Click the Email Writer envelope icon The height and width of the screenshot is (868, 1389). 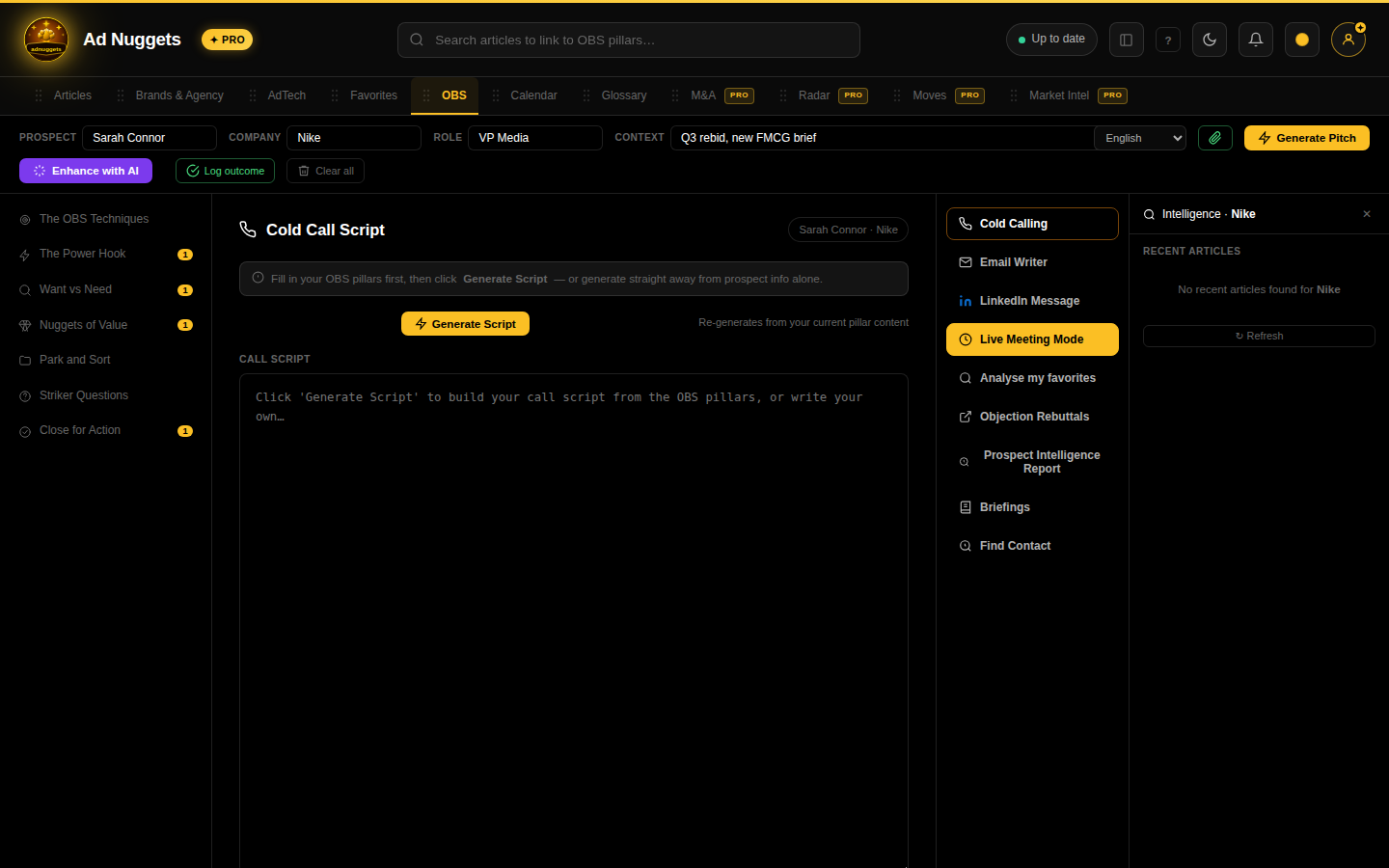coord(966,262)
